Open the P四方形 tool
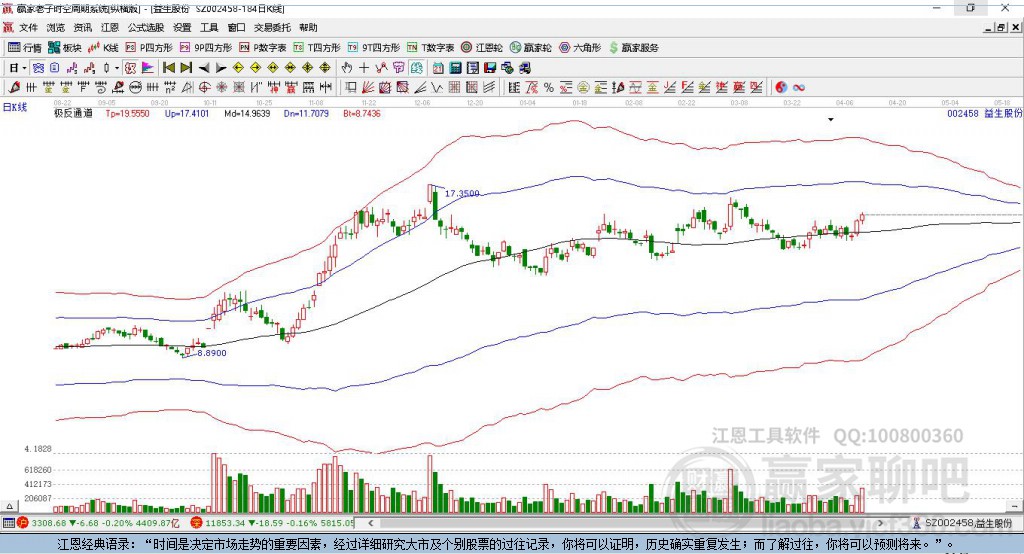Viewport: 1024px width, 554px height. 149,48
